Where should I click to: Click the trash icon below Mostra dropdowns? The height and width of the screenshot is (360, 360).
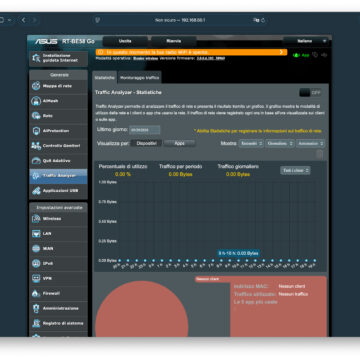coord(319,154)
